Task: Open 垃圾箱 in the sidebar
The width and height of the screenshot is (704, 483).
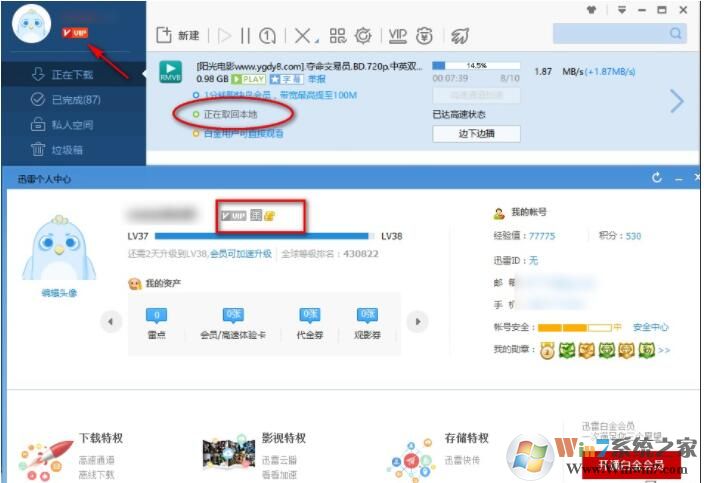Action: [x=74, y=149]
